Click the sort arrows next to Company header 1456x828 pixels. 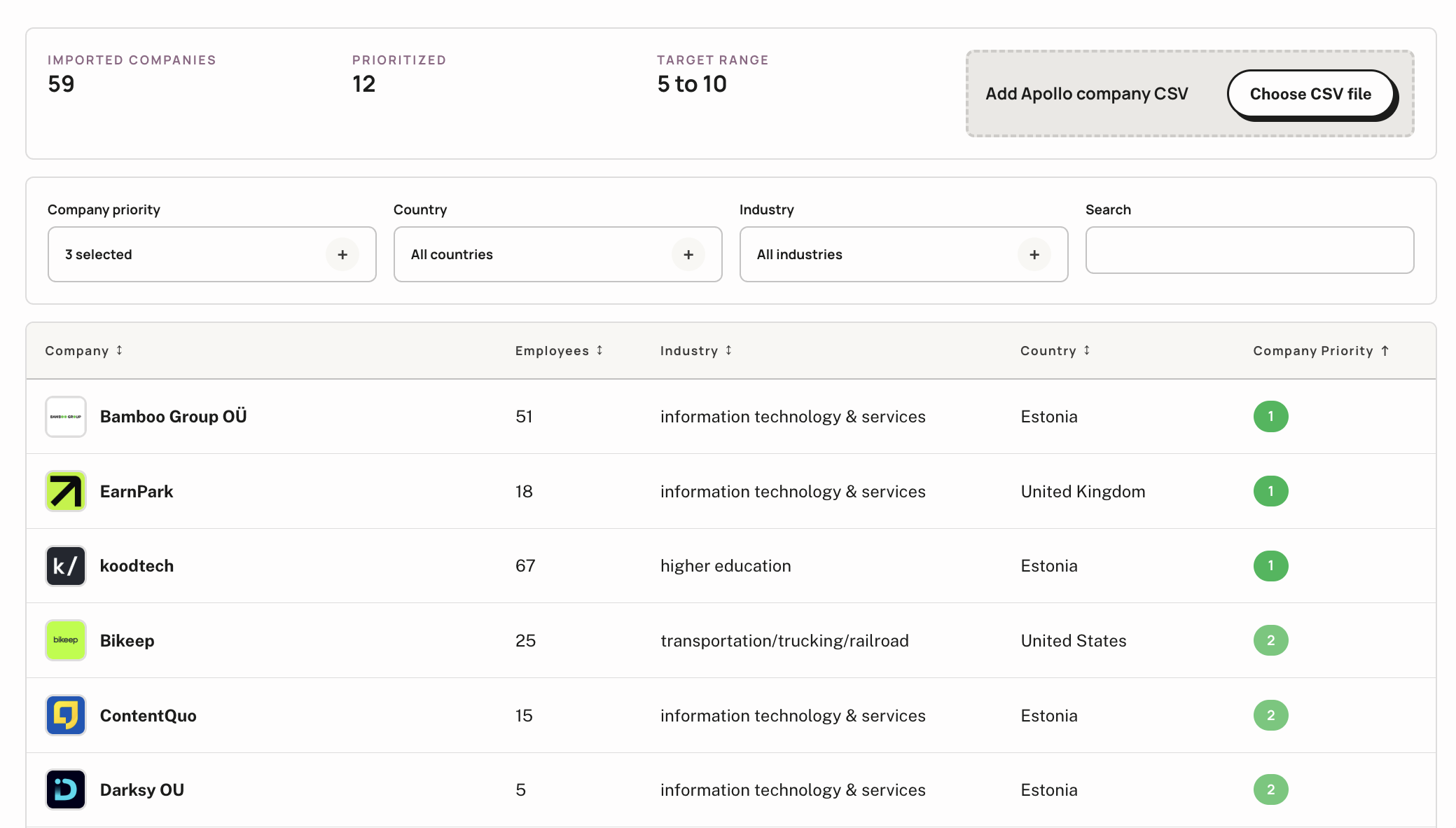(119, 350)
